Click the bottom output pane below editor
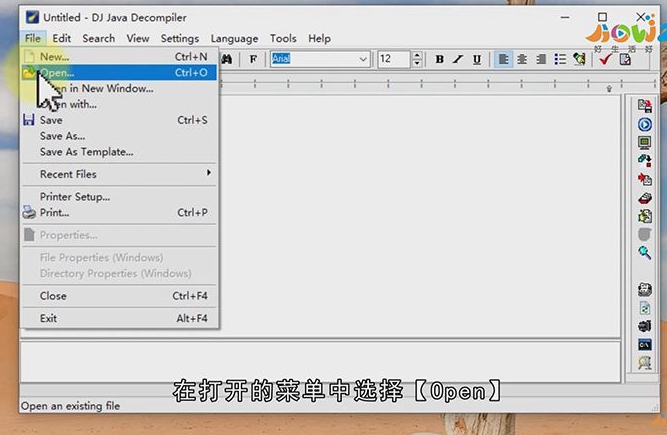 click(321, 361)
